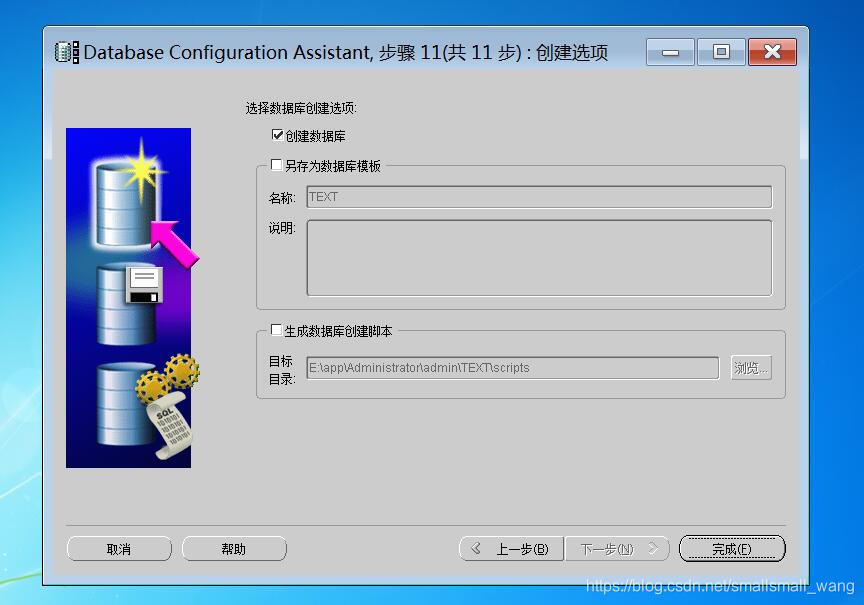Click the 目标目录 path input field
The width and height of the screenshot is (864, 605).
(x=512, y=368)
